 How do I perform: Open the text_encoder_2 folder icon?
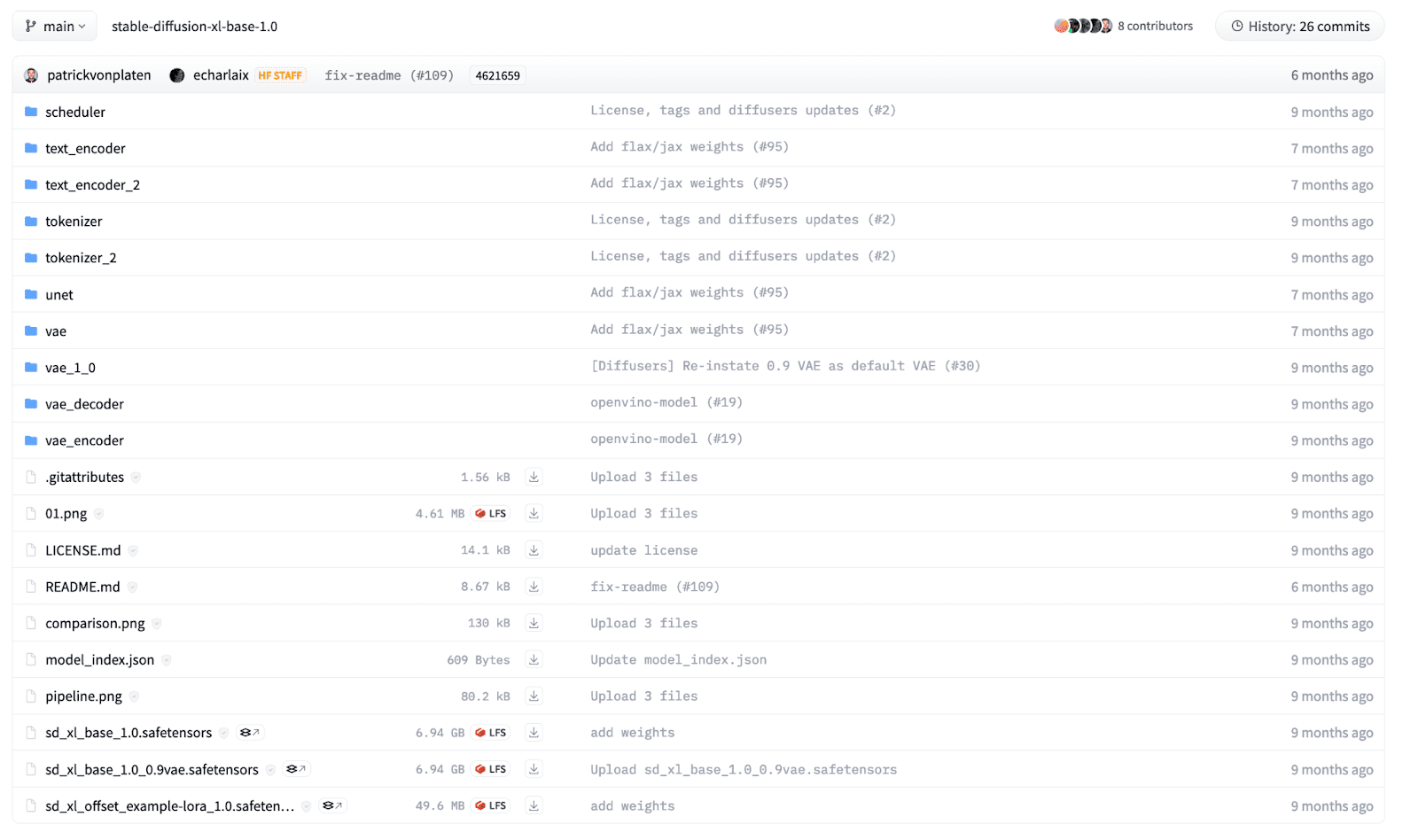coord(31,184)
